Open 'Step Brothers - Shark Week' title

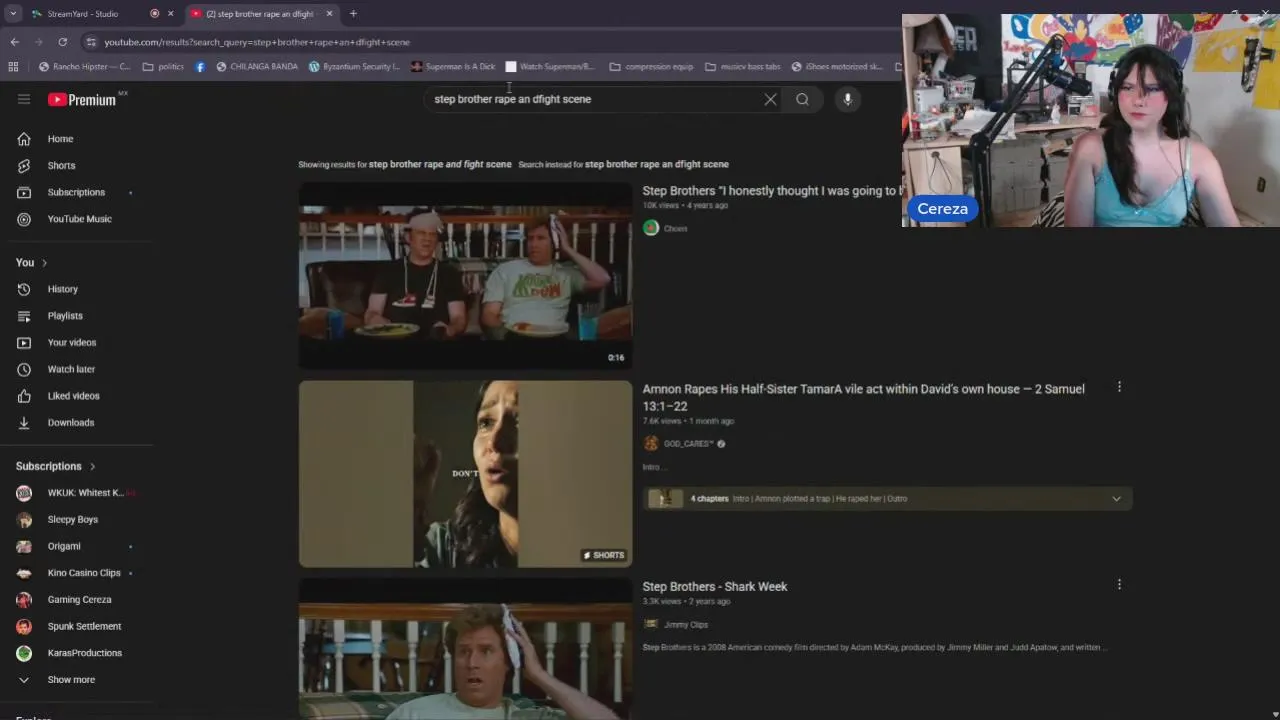tap(714, 587)
